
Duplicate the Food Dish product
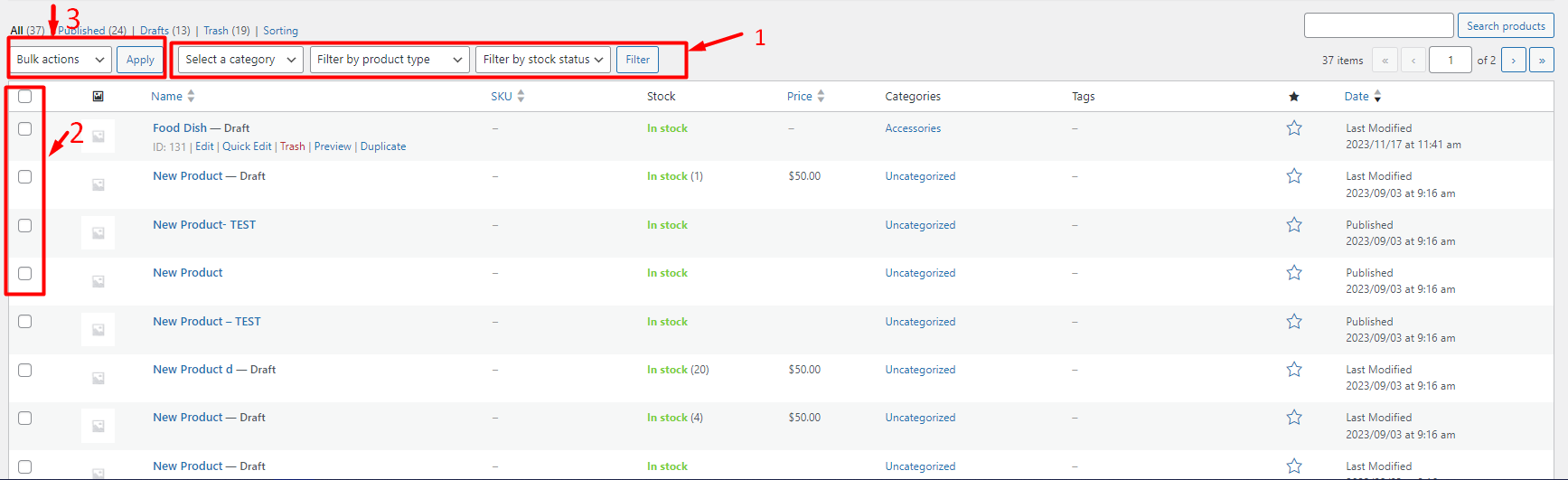click(383, 146)
